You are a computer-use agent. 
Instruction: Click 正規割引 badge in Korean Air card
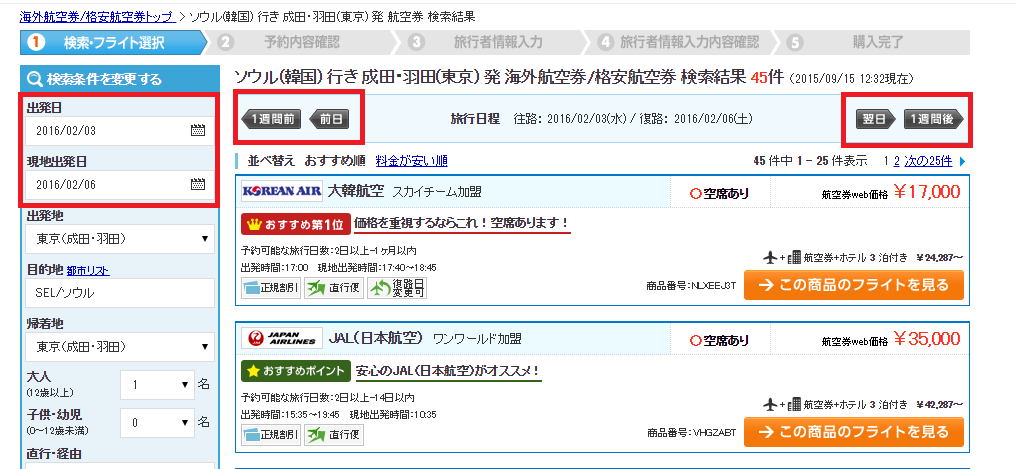tap(270, 287)
